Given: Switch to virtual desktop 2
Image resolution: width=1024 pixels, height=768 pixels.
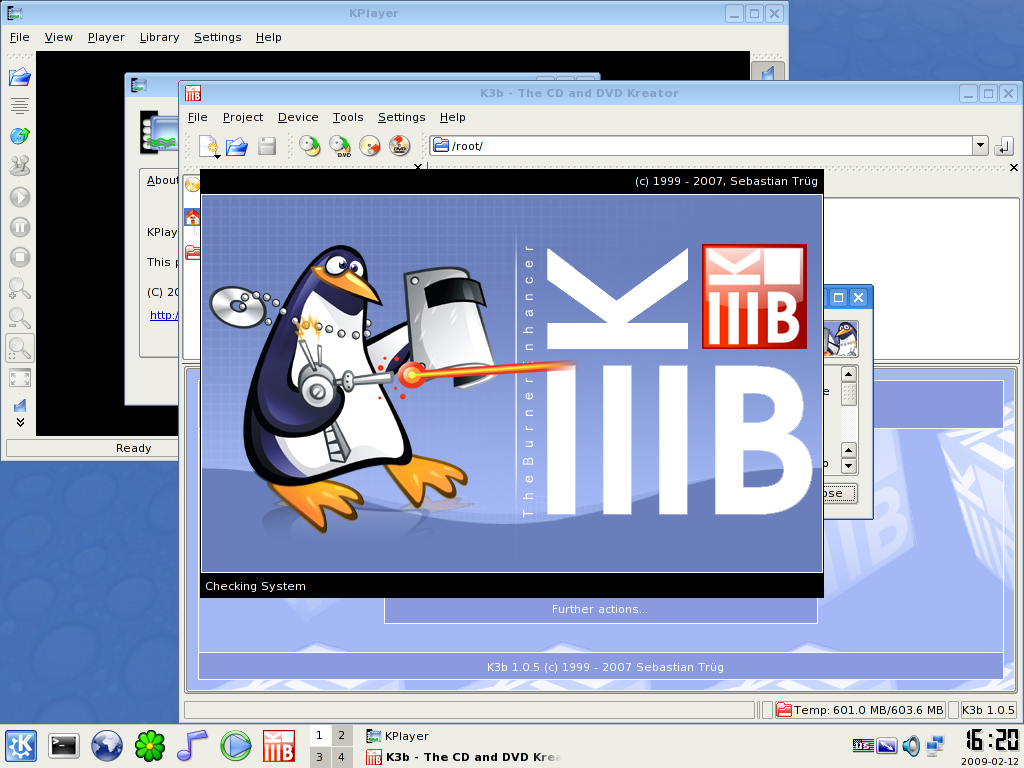Looking at the screenshot, I should pyautogui.click(x=342, y=735).
